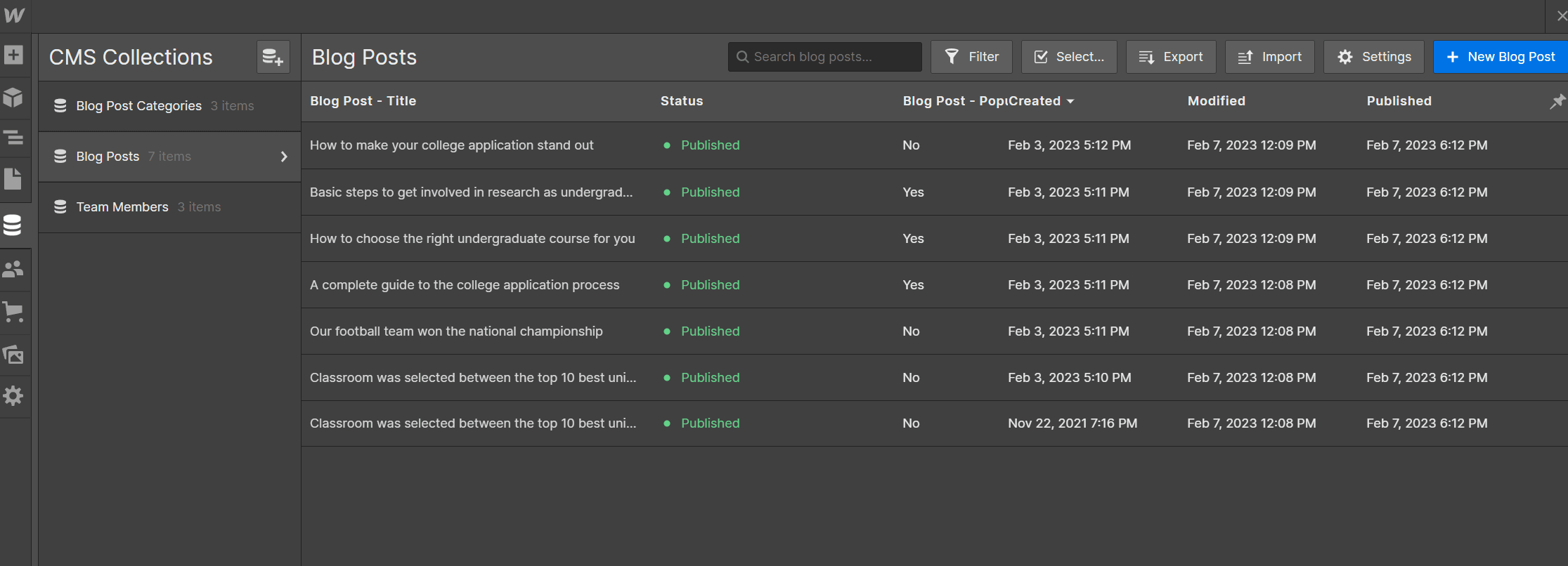Screen dimensions: 1568x566
Task: Select the CMS database icon in sidebar
Action: [x=13, y=225]
